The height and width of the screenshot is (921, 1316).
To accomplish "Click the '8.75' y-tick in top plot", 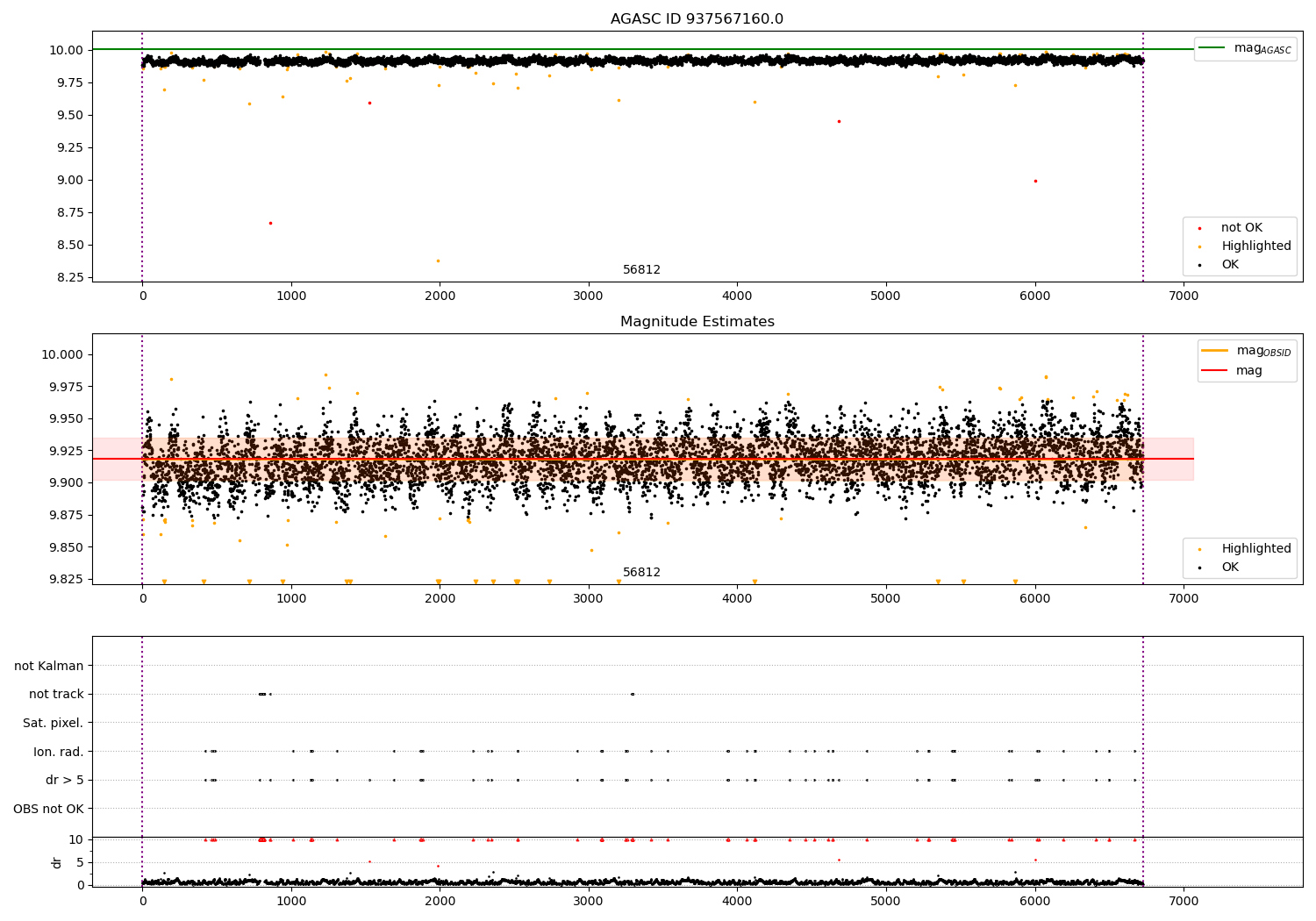I will [68, 213].
